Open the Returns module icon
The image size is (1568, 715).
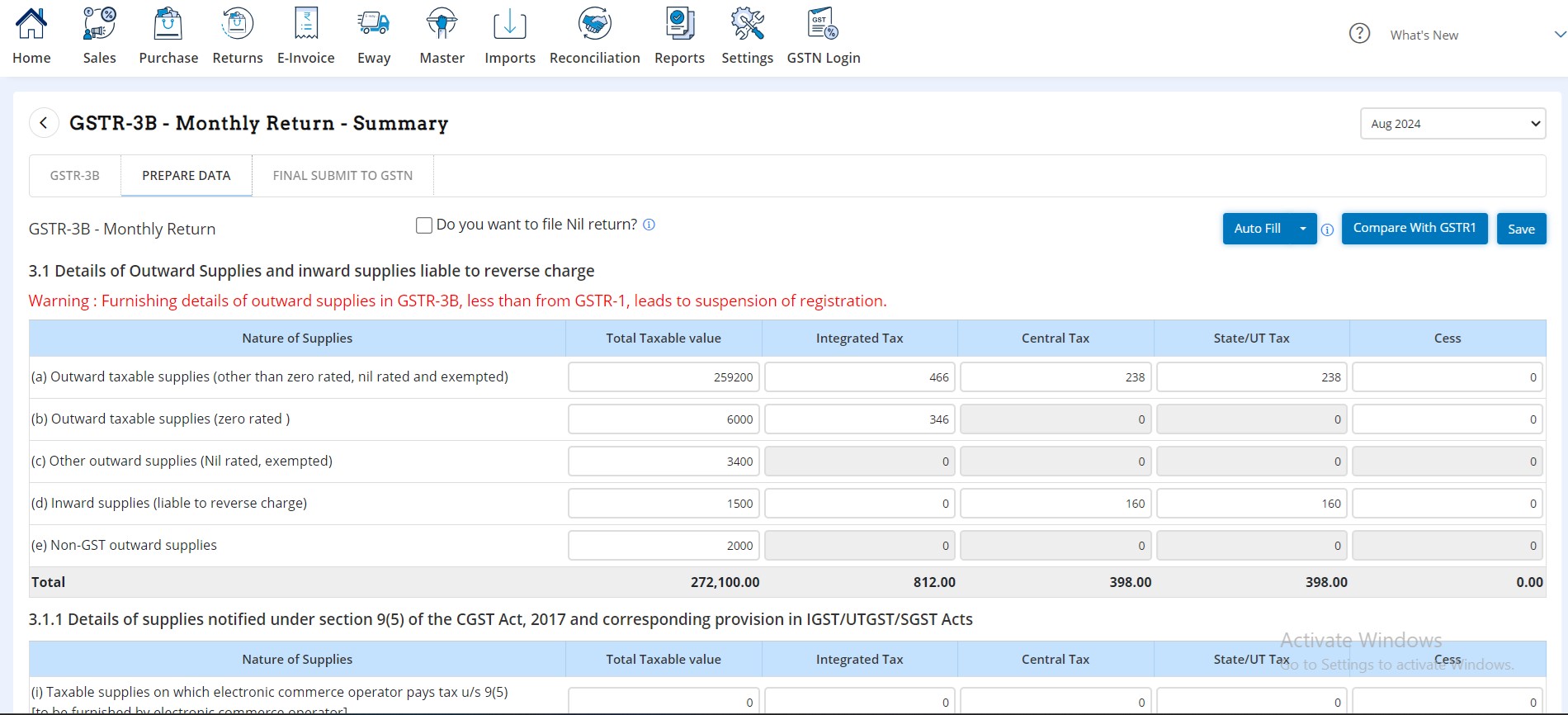tap(238, 24)
